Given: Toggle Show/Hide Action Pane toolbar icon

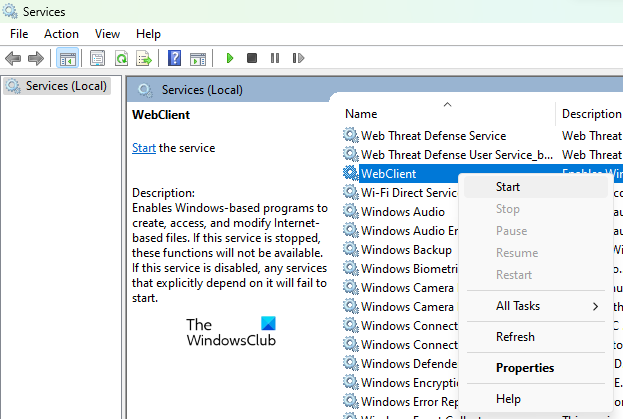Looking at the screenshot, I should point(198,59).
